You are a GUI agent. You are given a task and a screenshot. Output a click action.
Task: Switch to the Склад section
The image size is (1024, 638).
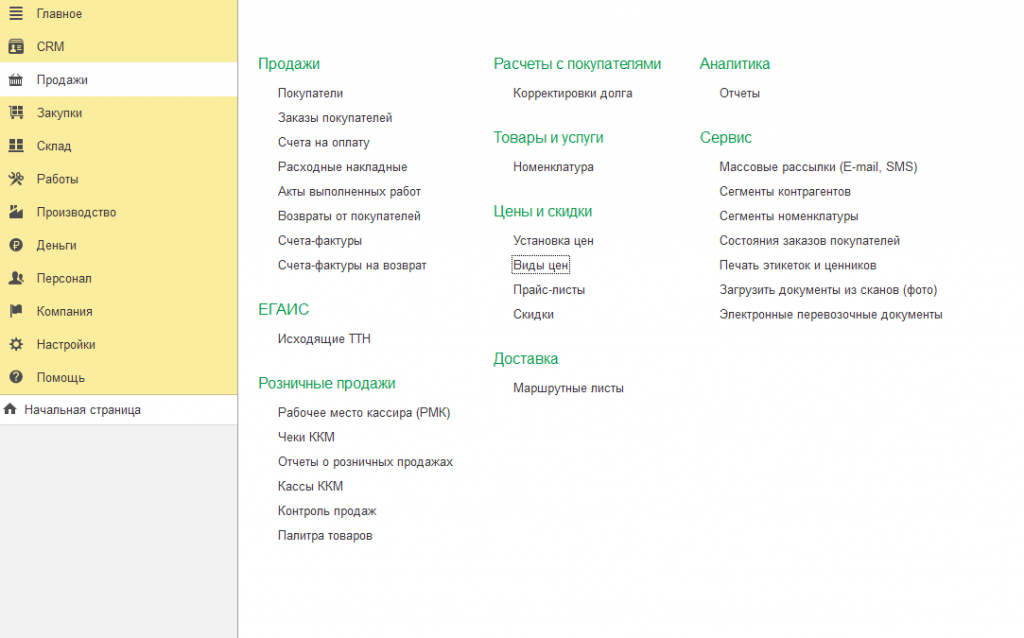tap(118, 146)
